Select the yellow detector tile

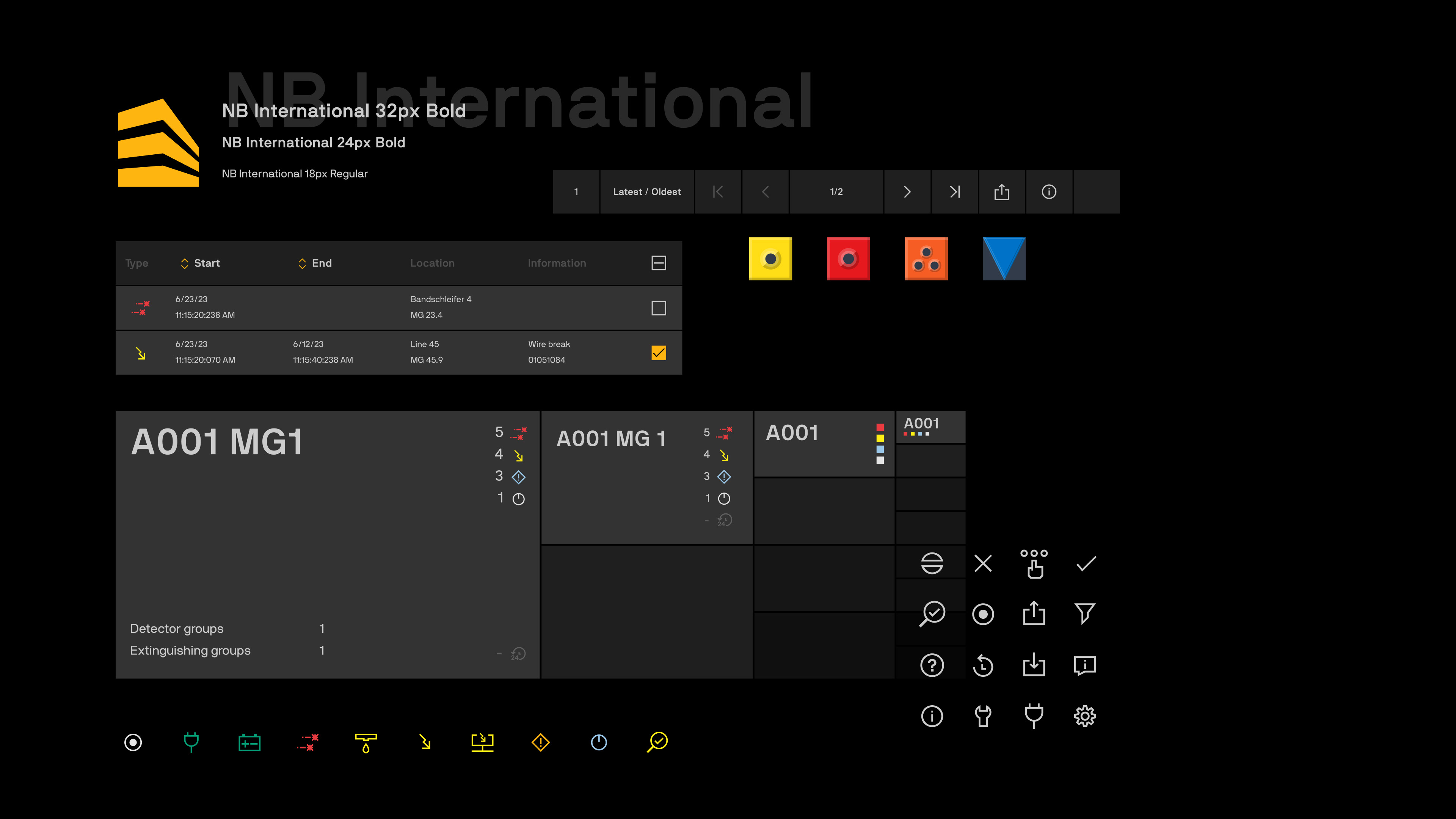(770, 259)
